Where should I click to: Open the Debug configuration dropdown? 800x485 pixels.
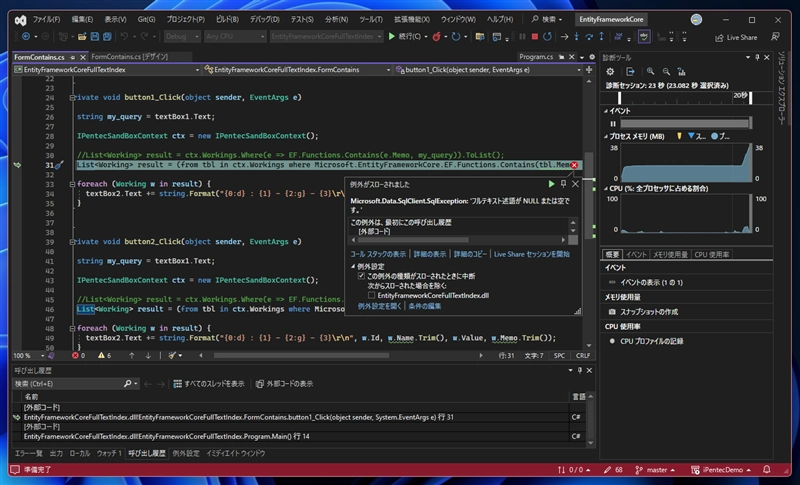[182, 37]
